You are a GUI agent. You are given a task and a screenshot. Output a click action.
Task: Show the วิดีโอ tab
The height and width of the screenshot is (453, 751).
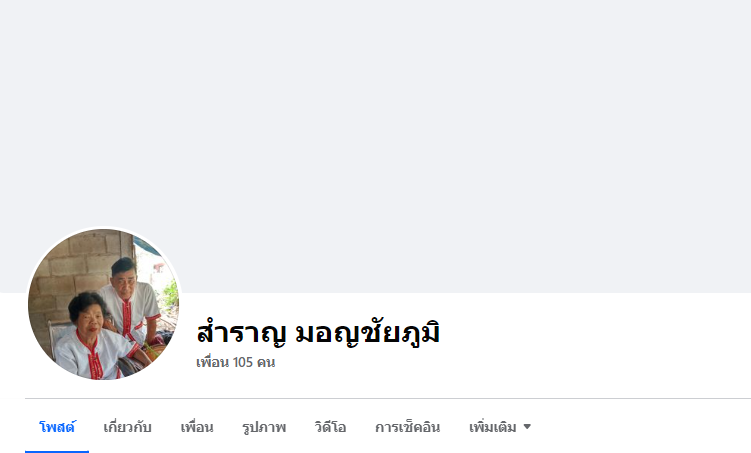tap(330, 427)
